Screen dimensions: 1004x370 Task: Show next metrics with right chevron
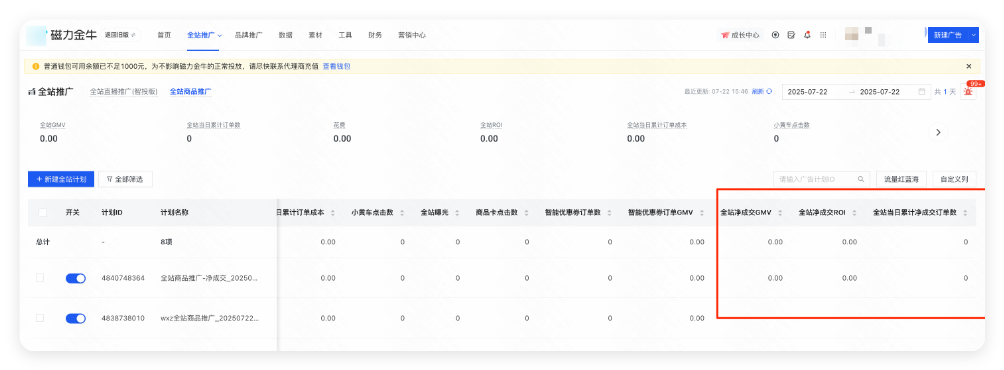pos(938,133)
